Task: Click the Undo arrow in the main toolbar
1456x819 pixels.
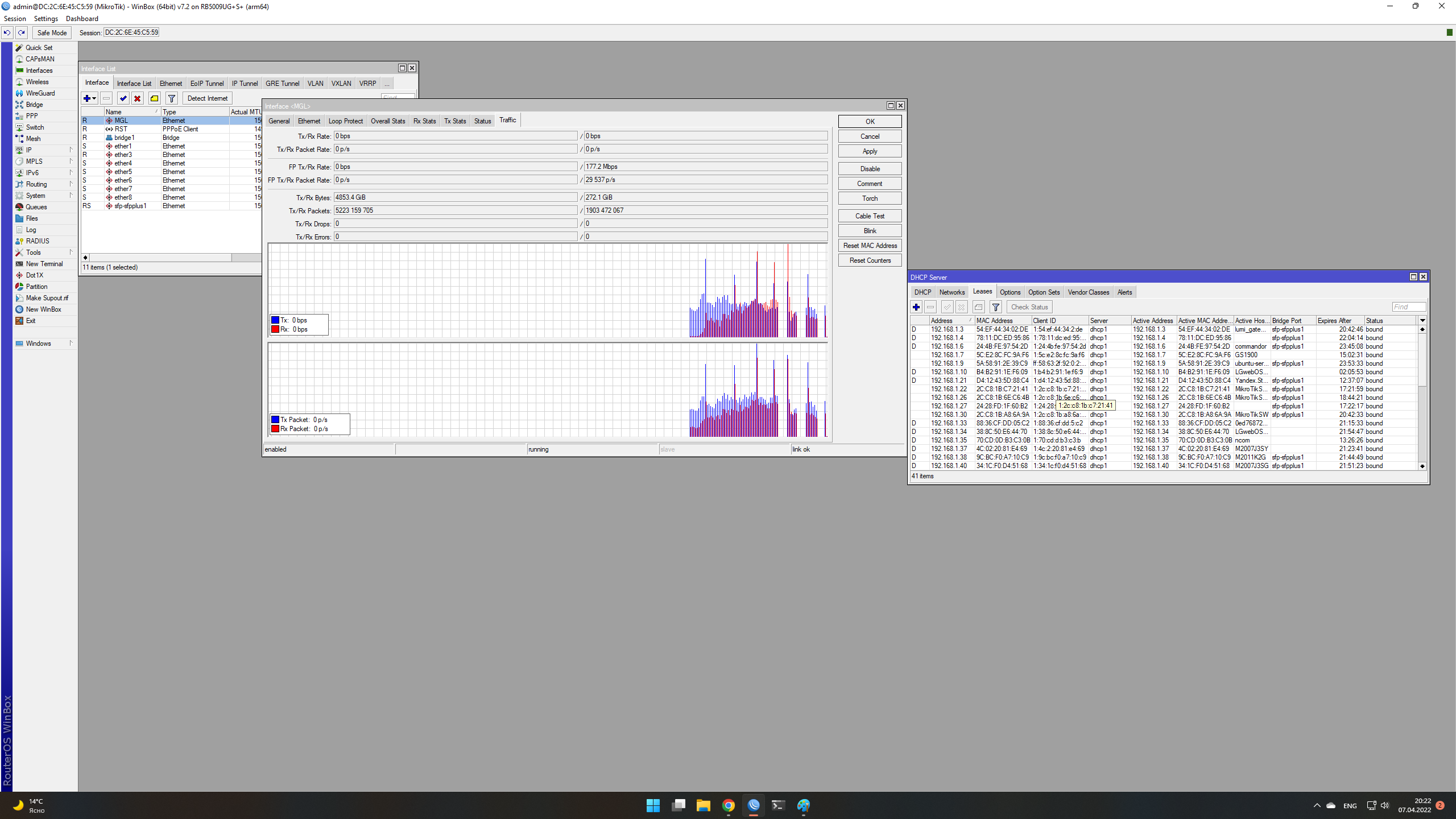Action: tap(7, 32)
